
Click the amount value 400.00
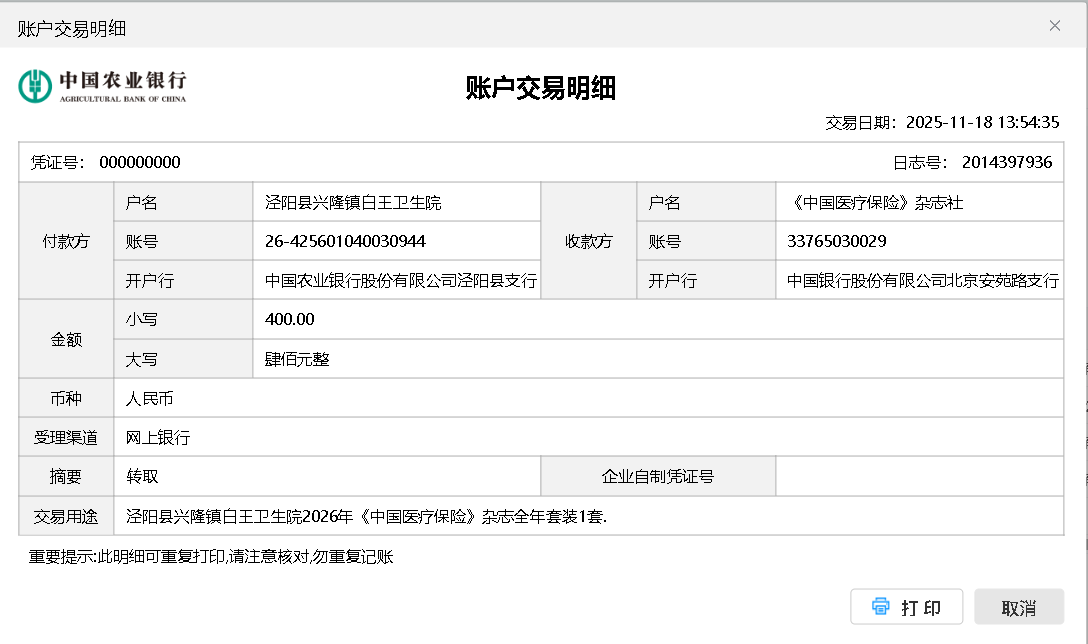click(290, 319)
